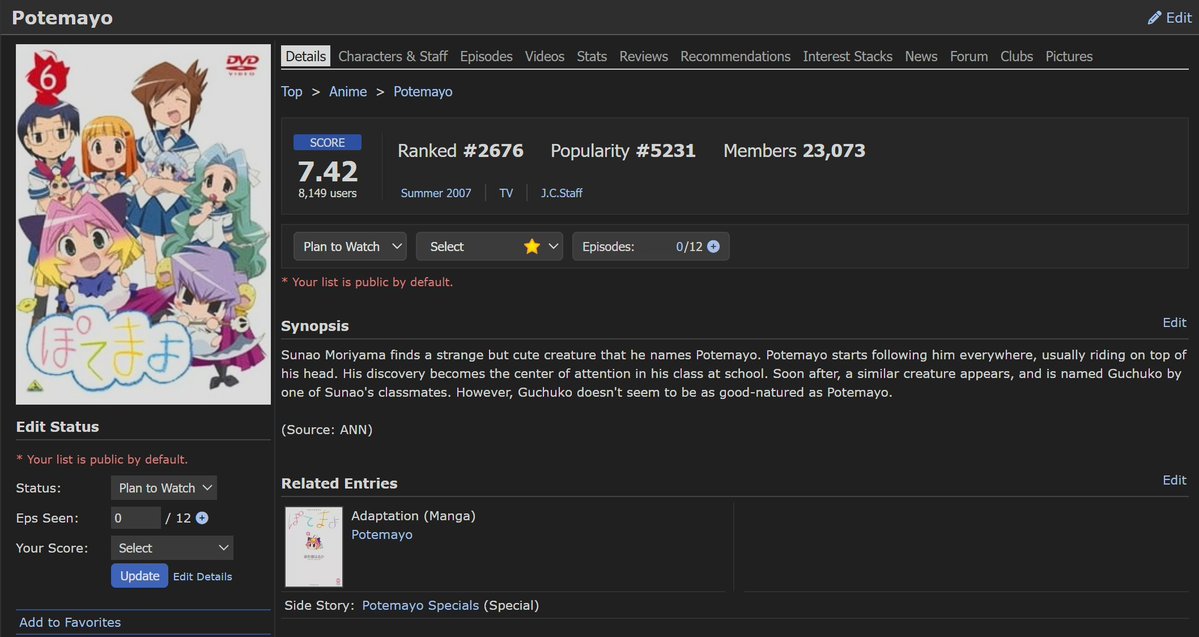The image size is (1199, 637).
Task: Open the Potemayo Specials side story link
Action: coord(421,606)
